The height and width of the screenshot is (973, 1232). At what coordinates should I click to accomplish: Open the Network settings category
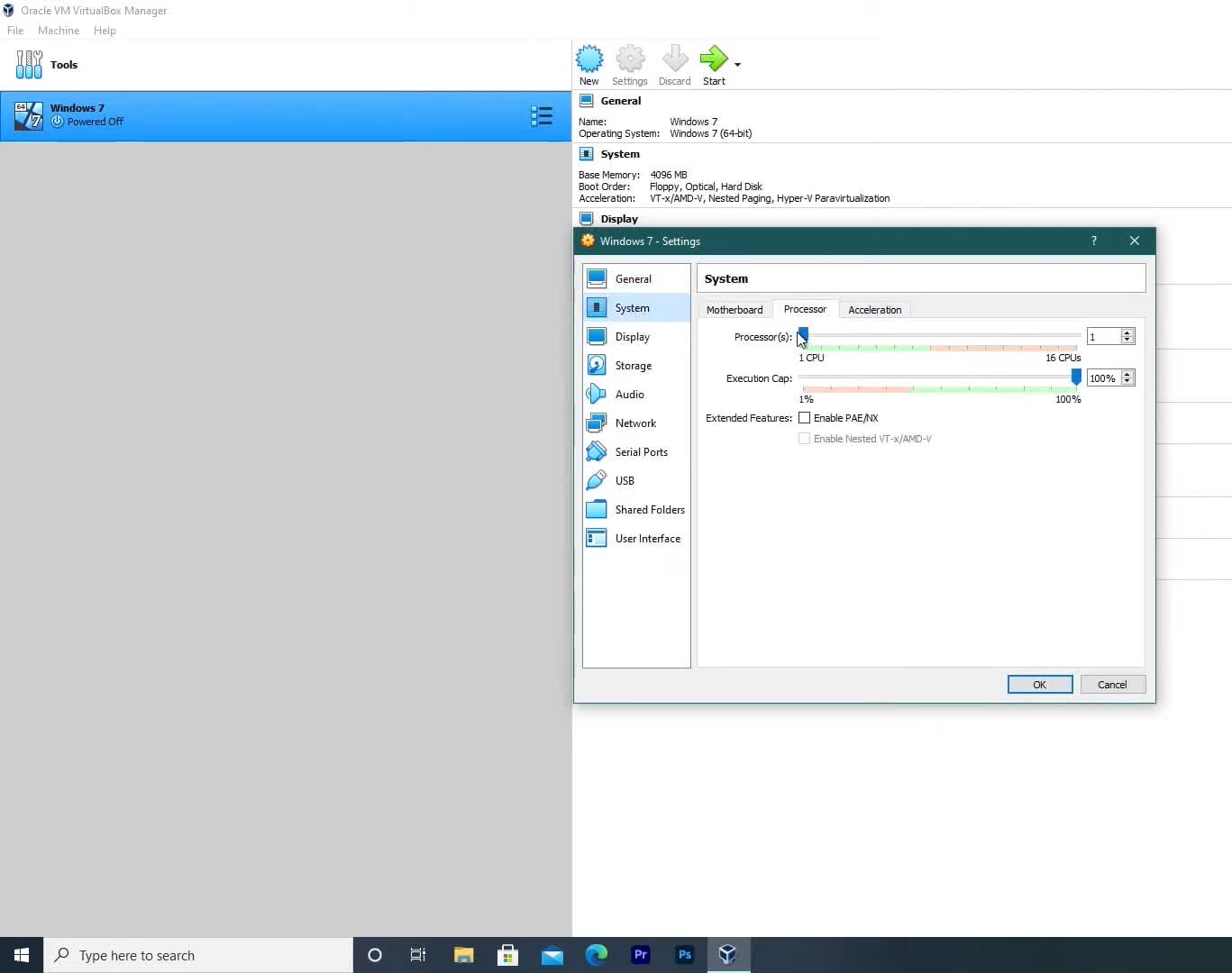click(636, 423)
